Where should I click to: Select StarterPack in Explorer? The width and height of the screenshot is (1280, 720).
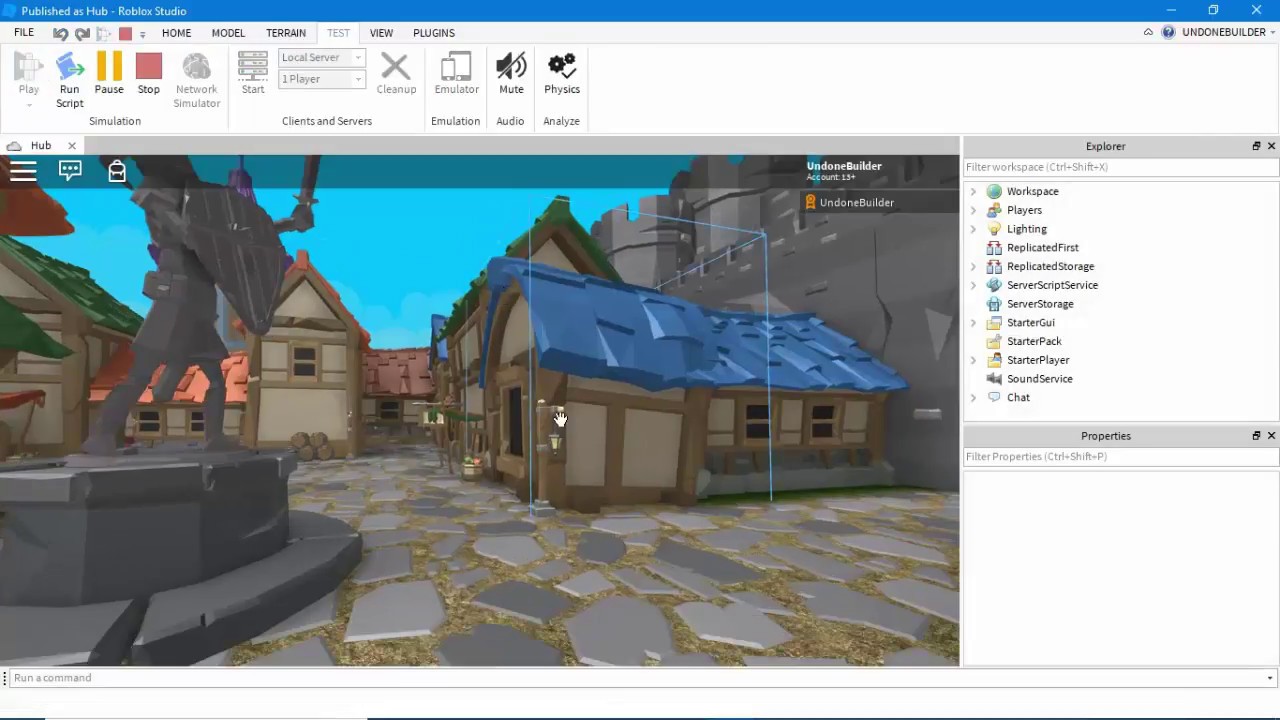coord(1034,341)
